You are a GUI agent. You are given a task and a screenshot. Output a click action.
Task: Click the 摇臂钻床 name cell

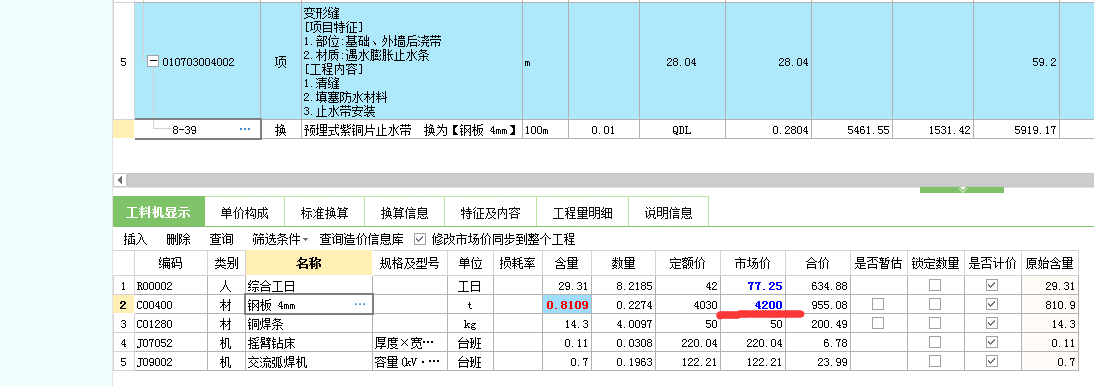coord(309,343)
